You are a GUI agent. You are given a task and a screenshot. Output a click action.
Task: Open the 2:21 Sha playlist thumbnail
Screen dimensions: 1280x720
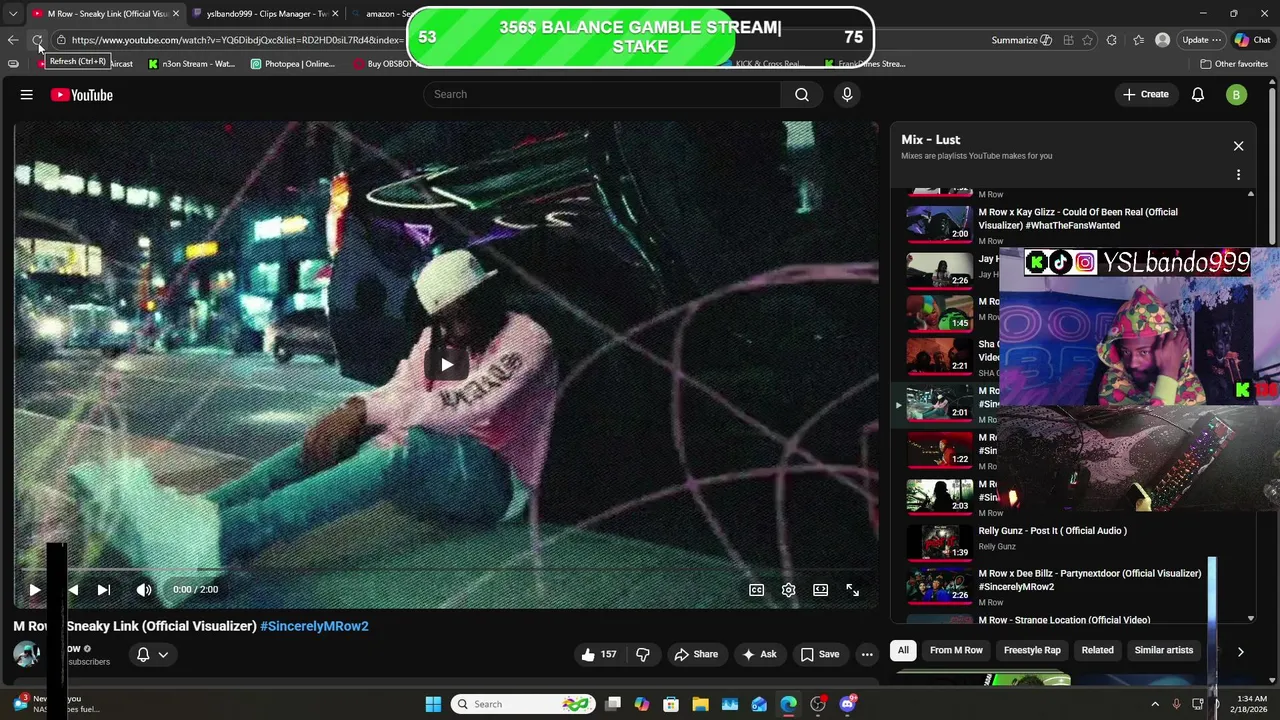[x=939, y=354]
